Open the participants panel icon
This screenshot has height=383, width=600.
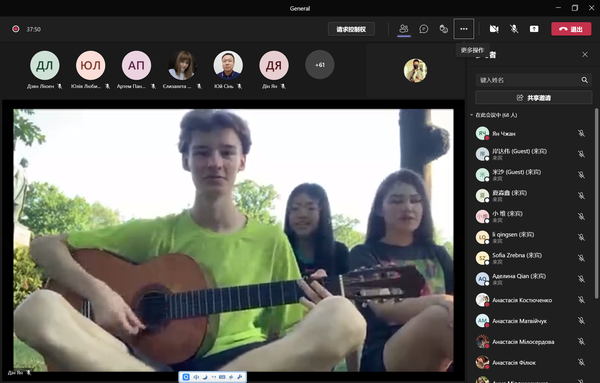point(404,29)
